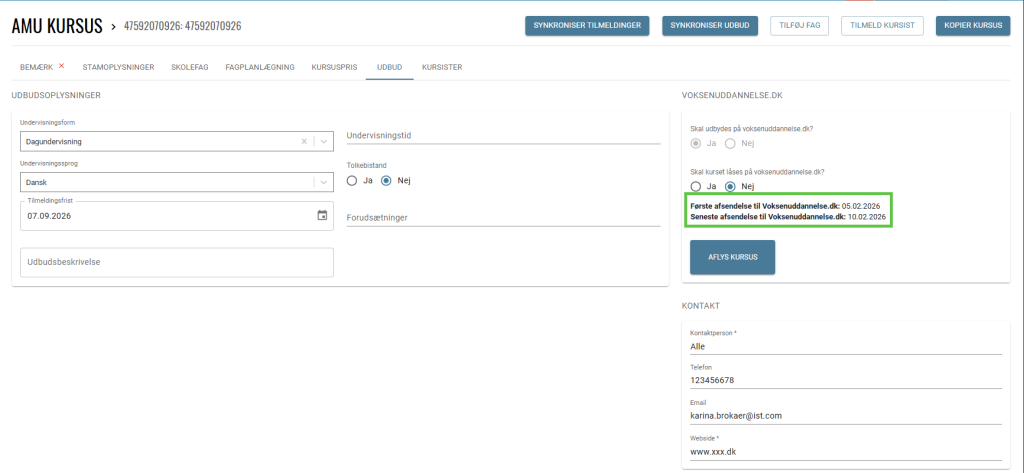Select Nej for Tolkebistand
1024x473 pixels.
386,181
